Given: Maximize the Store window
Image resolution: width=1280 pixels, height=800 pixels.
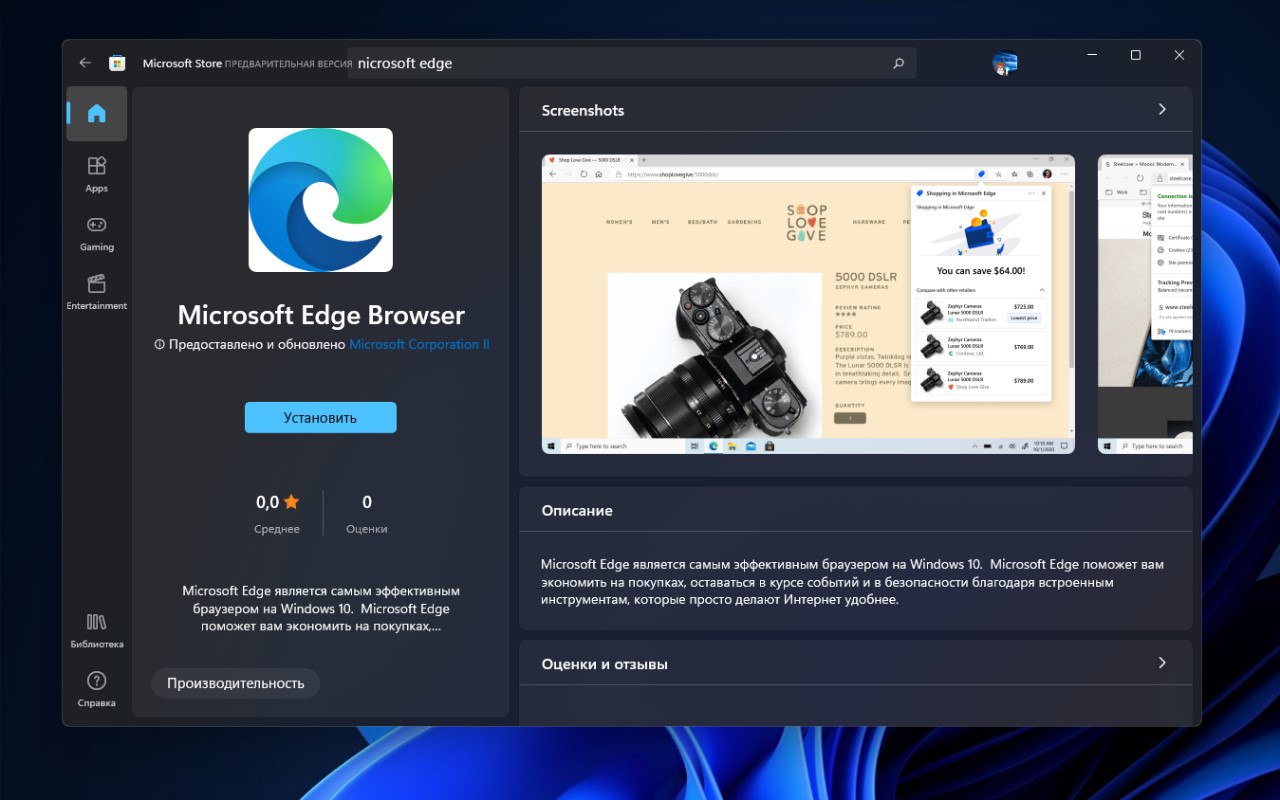Looking at the screenshot, I should pos(1135,55).
